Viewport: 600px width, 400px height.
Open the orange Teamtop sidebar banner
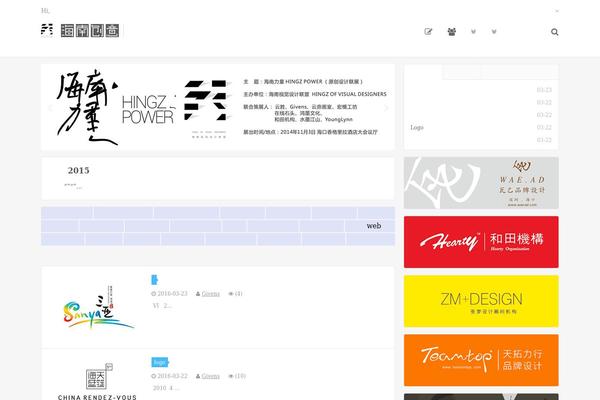click(x=481, y=360)
